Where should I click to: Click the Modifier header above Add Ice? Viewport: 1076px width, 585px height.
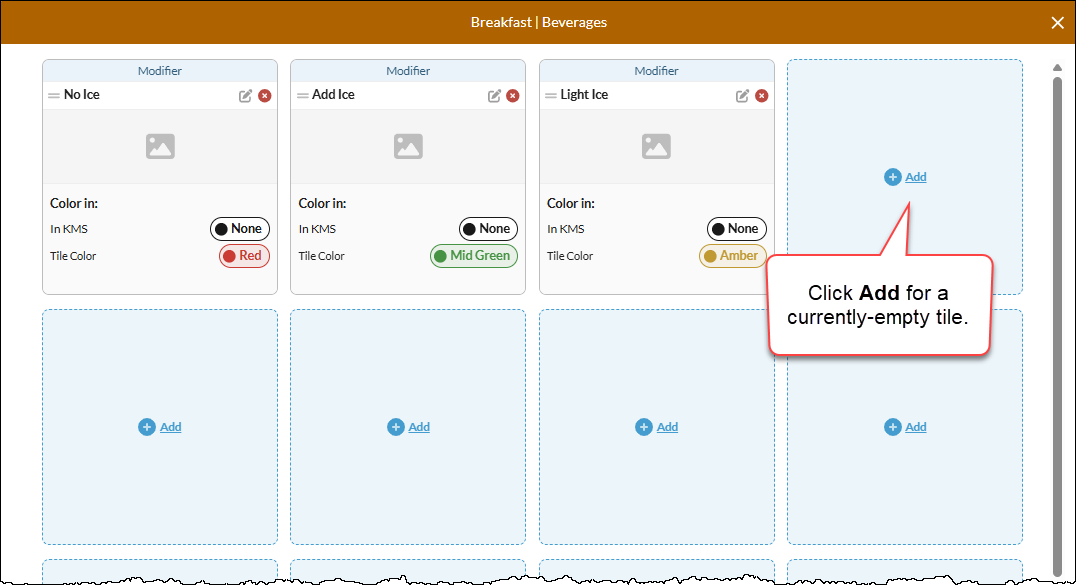point(408,71)
